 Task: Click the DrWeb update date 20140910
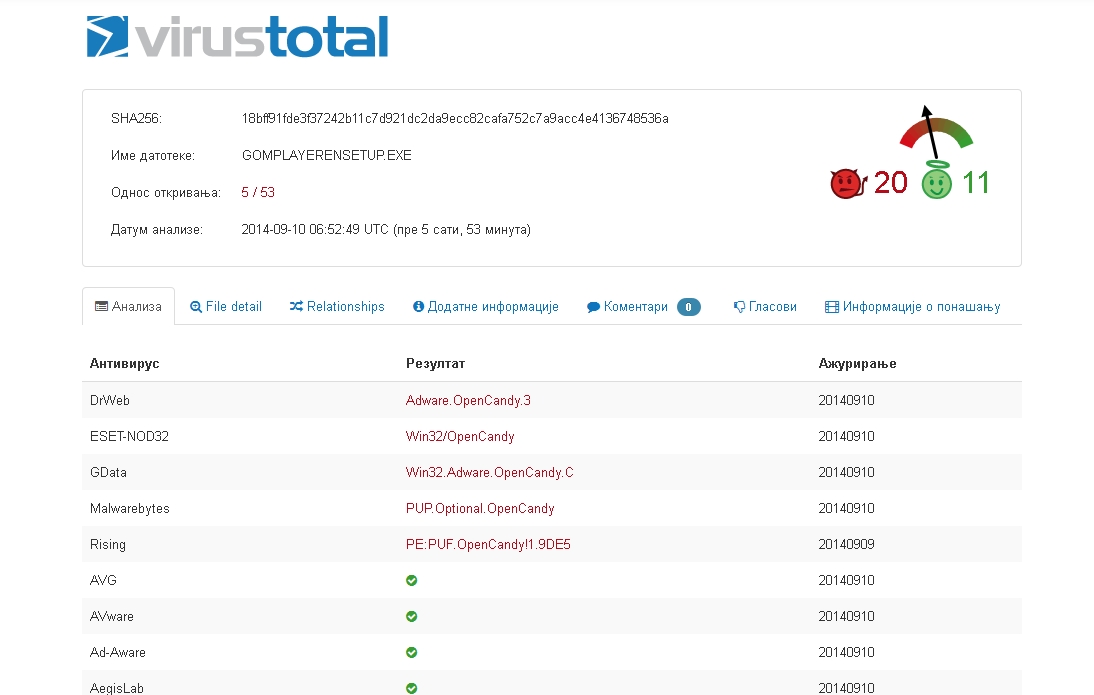[846, 401]
